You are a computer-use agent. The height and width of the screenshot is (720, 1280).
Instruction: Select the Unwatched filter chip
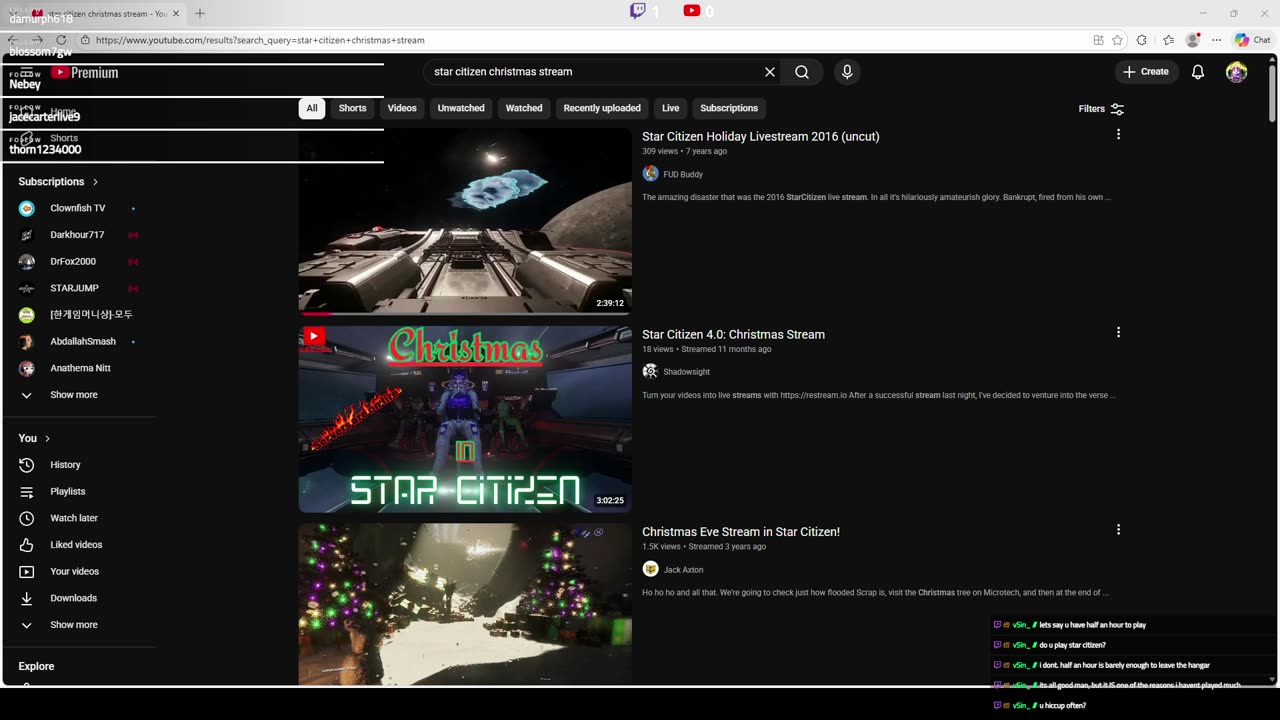461,108
